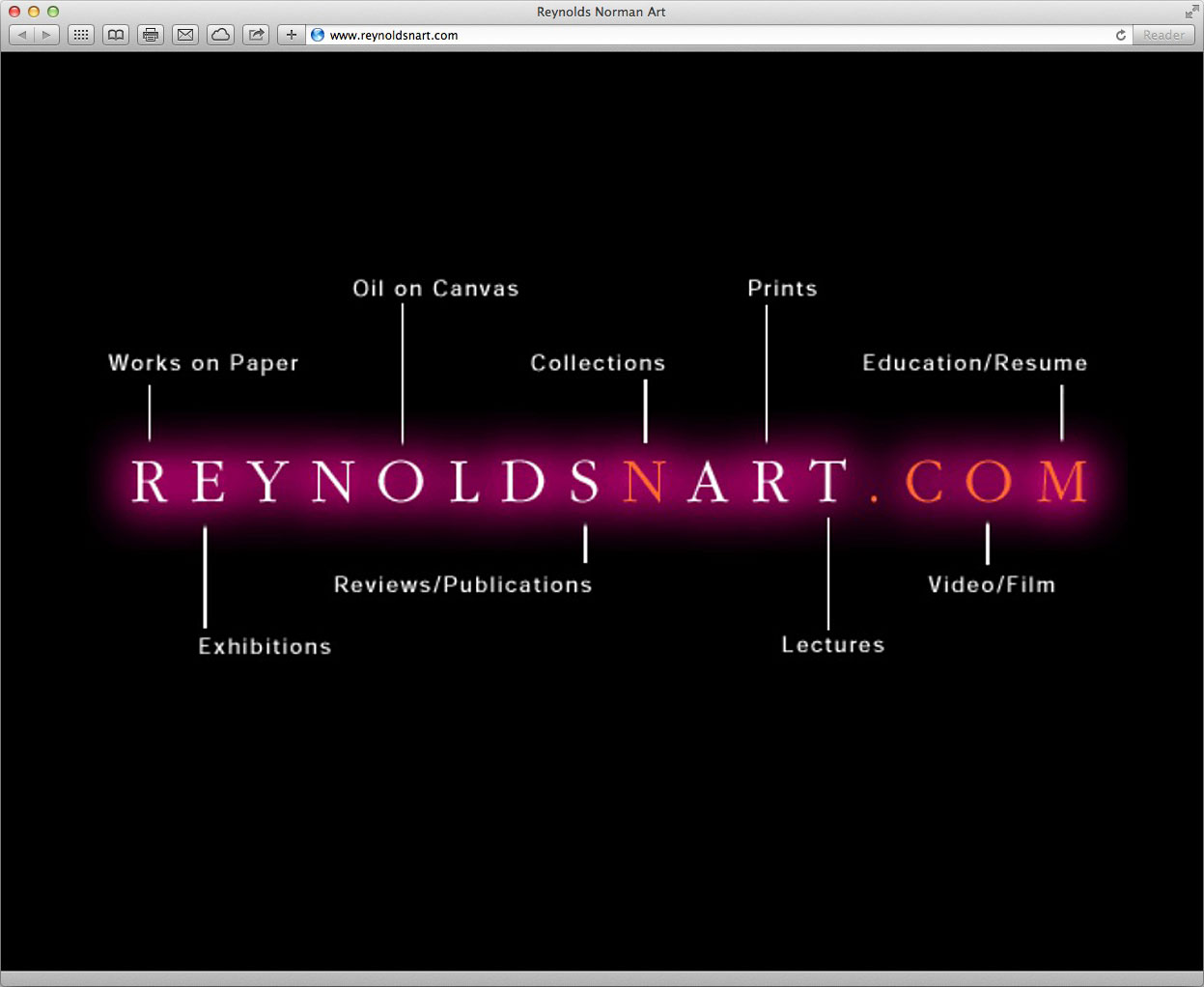Select the Prints link
The image size is (1204, 987).
(x=782, y=289)
